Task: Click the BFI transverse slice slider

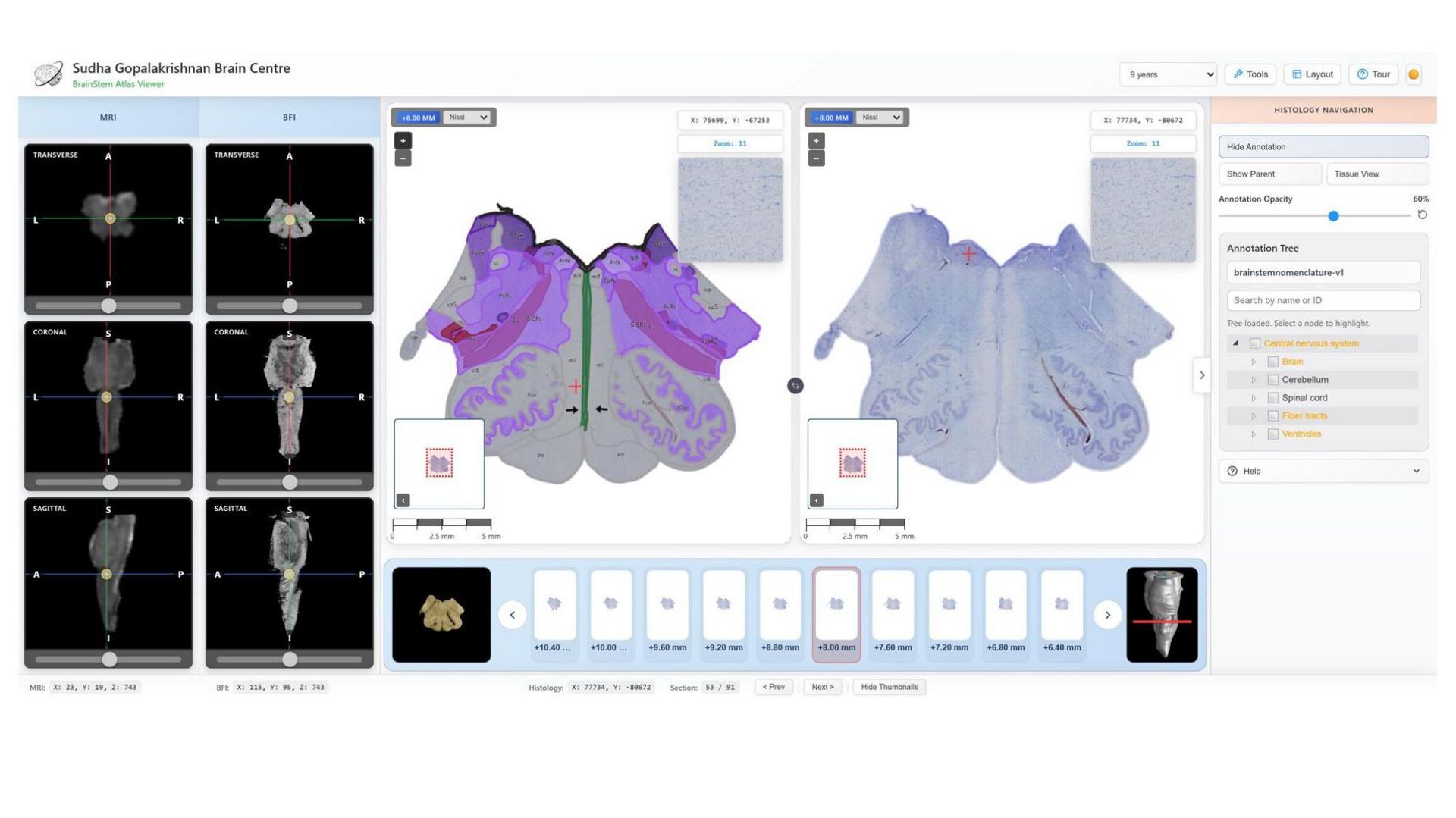Action: pyautogui.click(x=290, y=306)
